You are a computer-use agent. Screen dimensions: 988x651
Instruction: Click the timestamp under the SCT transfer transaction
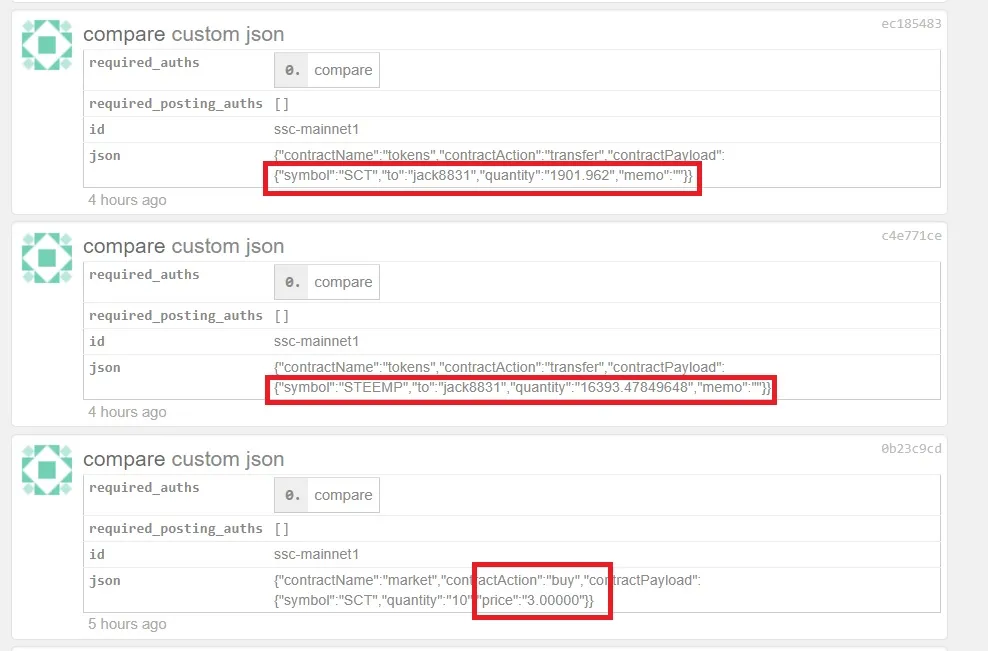(x=127, y=200)
